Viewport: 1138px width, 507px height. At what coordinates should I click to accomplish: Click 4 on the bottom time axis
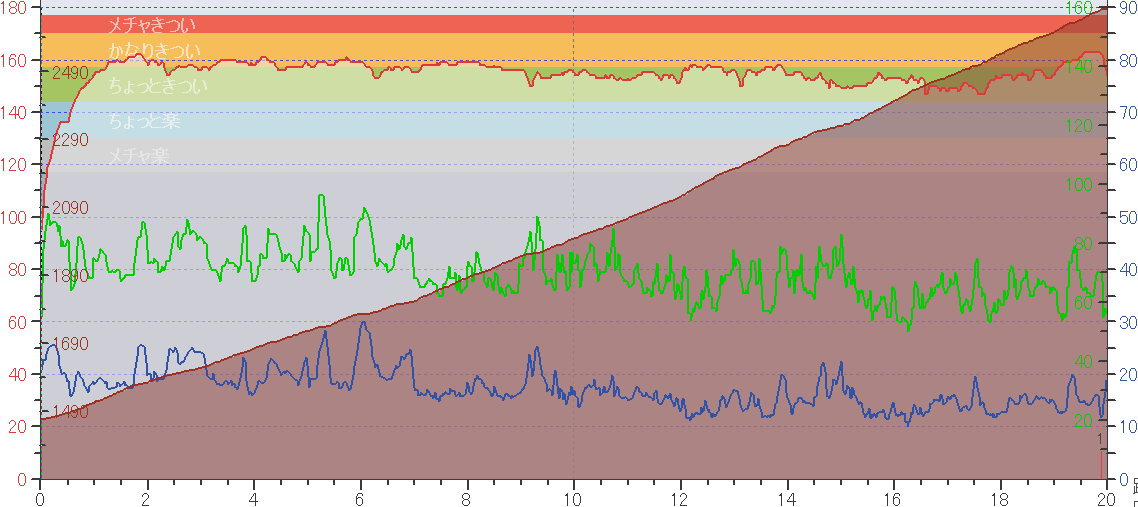254,500
